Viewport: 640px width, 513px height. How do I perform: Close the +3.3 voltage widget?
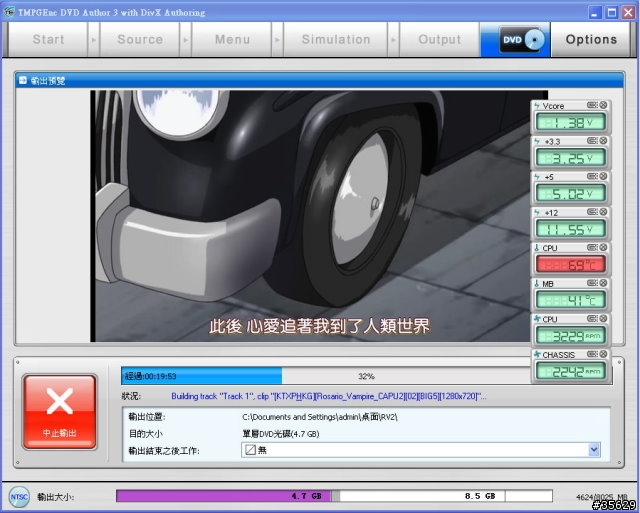point(603,140)
